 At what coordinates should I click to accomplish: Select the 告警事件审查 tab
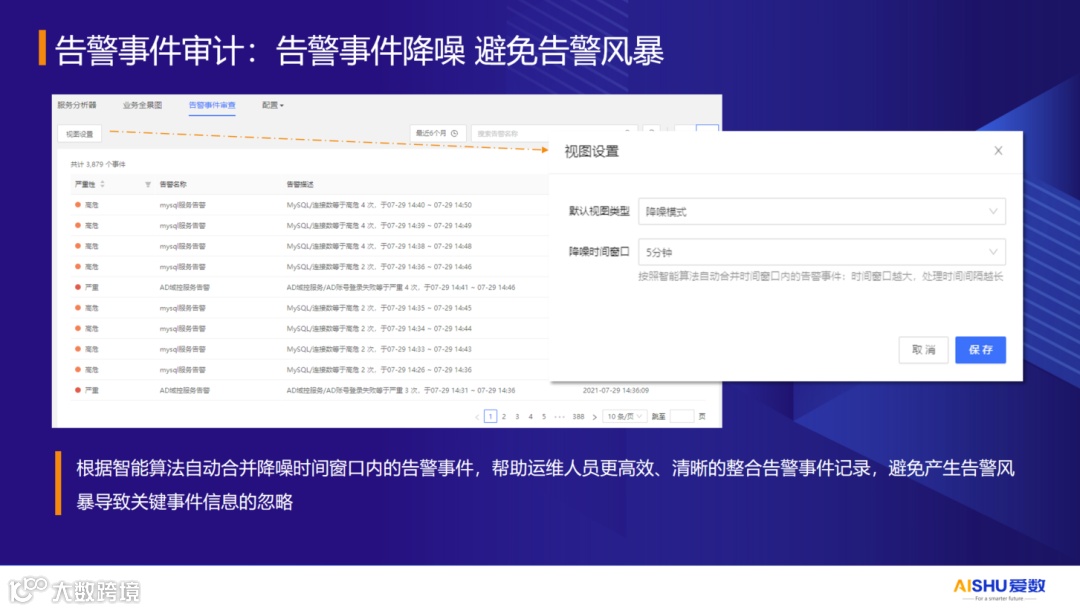tap(212, 105)
